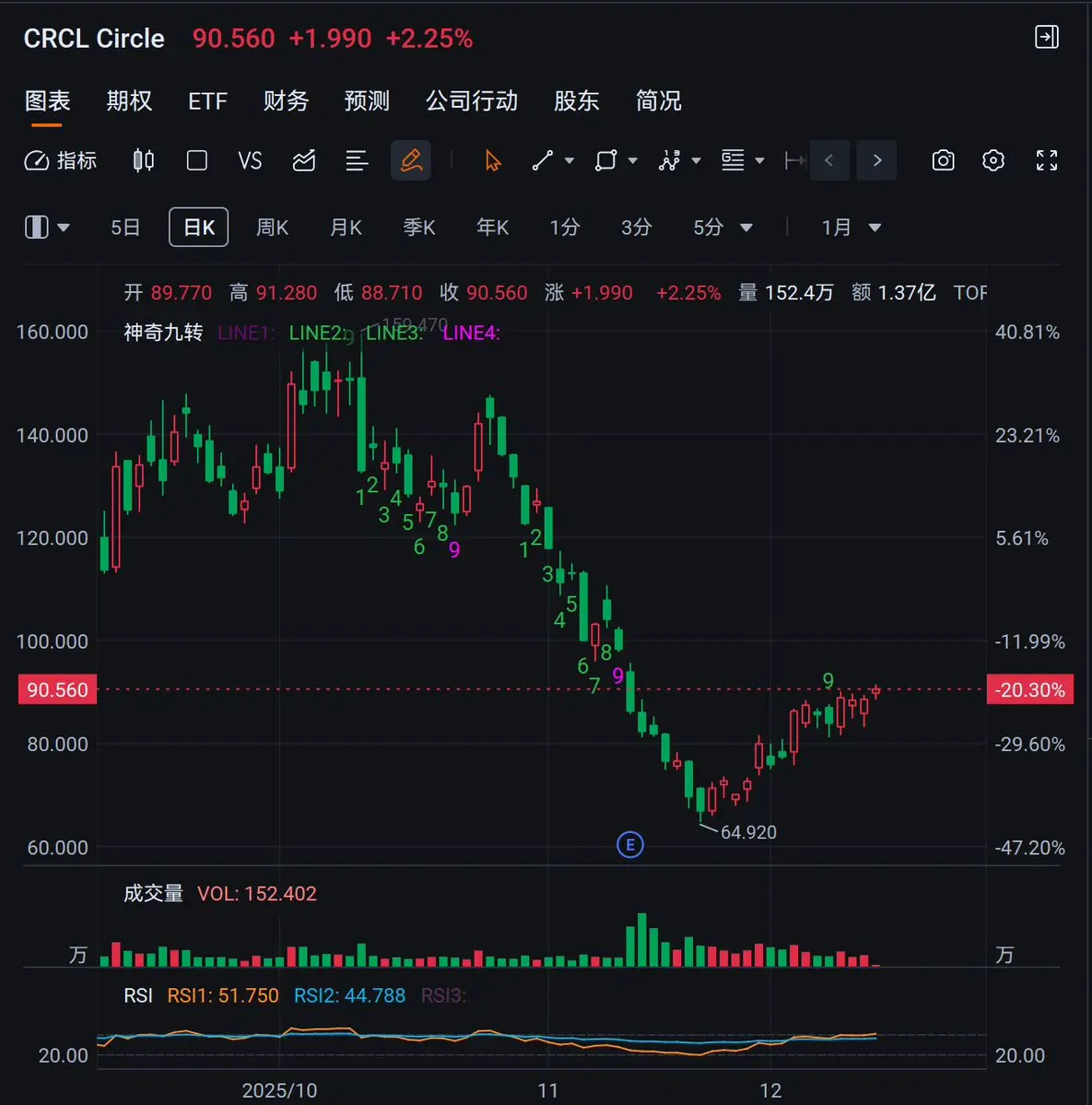Image resolution: width=1092 pixels, height=1105 pixels.
Task: Click the RSI1: 51.750 value
Action: 223,995
